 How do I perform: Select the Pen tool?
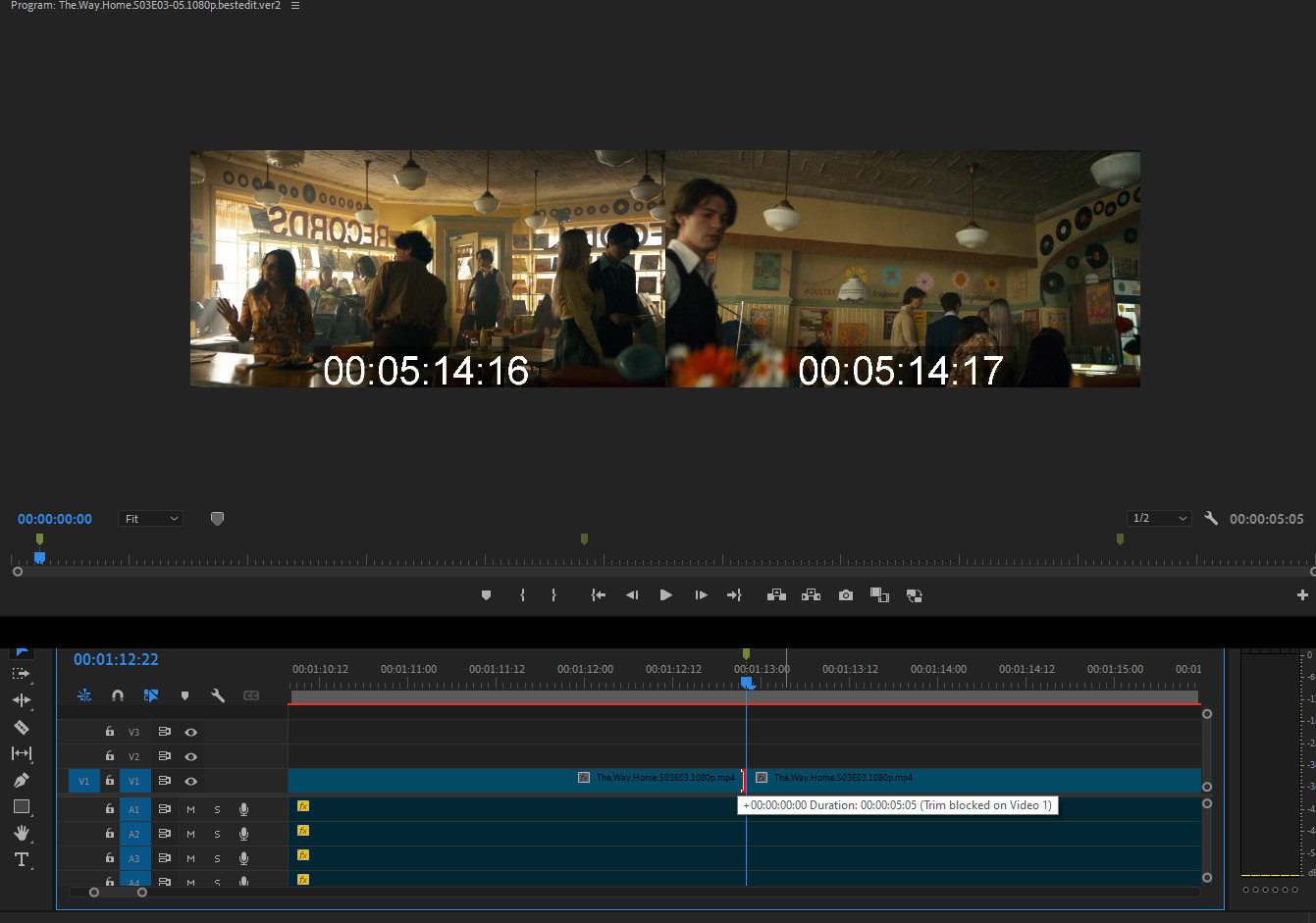[x=22, y=780]
